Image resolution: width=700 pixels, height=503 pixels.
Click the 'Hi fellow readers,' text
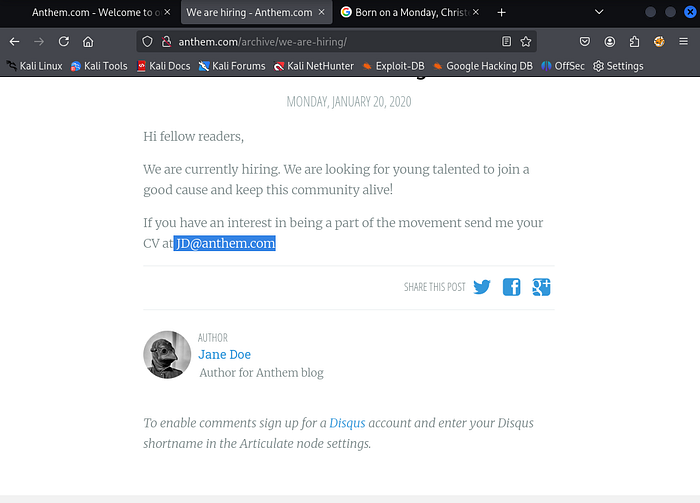pyautogui.click(x=193, y=137)
